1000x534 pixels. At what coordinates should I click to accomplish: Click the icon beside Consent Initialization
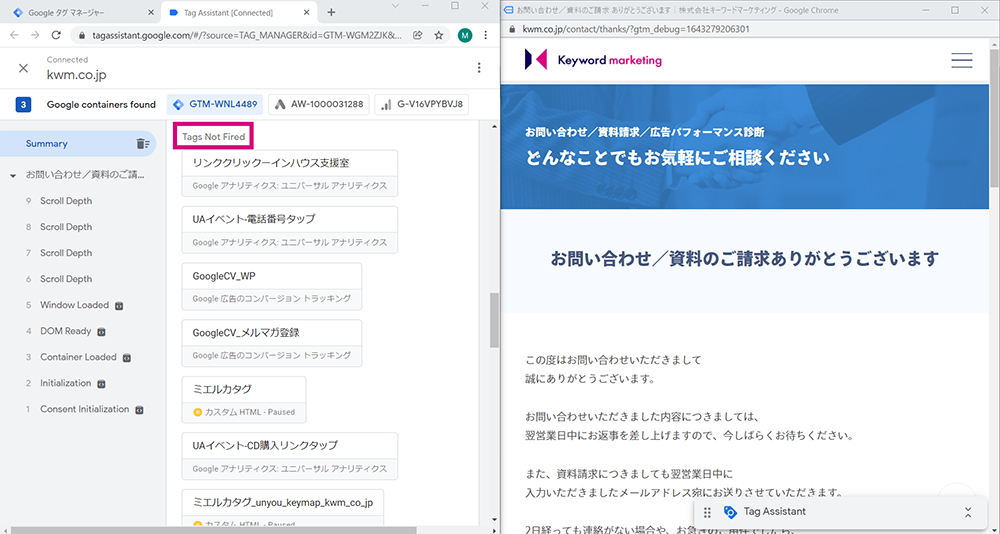pyautogui.click(x=139, y=410)
